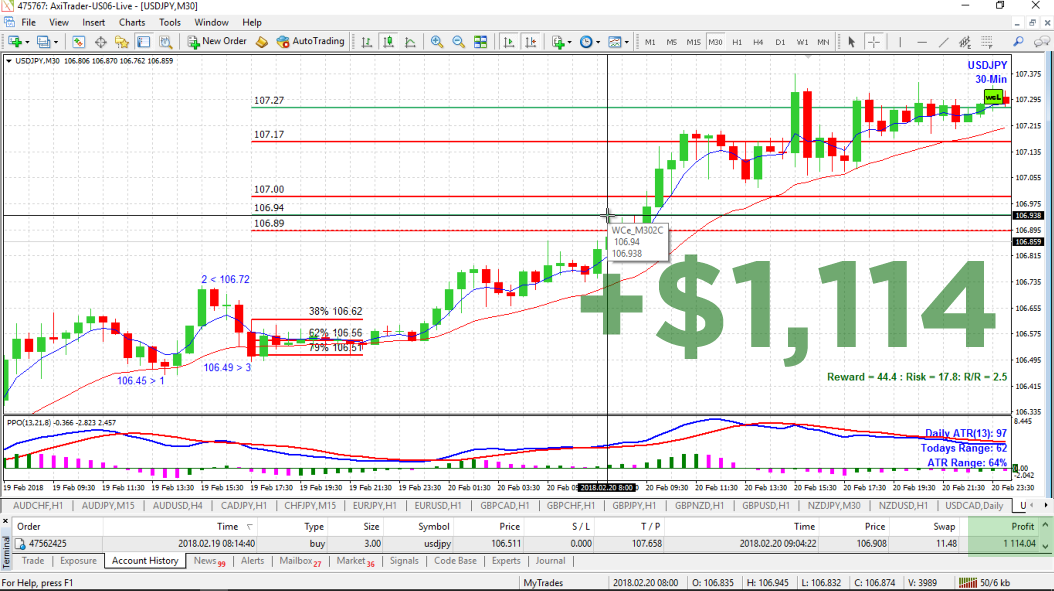Expand the New Chart dropdown arrow
1054x591 pixels.
[x=26, y=42]
